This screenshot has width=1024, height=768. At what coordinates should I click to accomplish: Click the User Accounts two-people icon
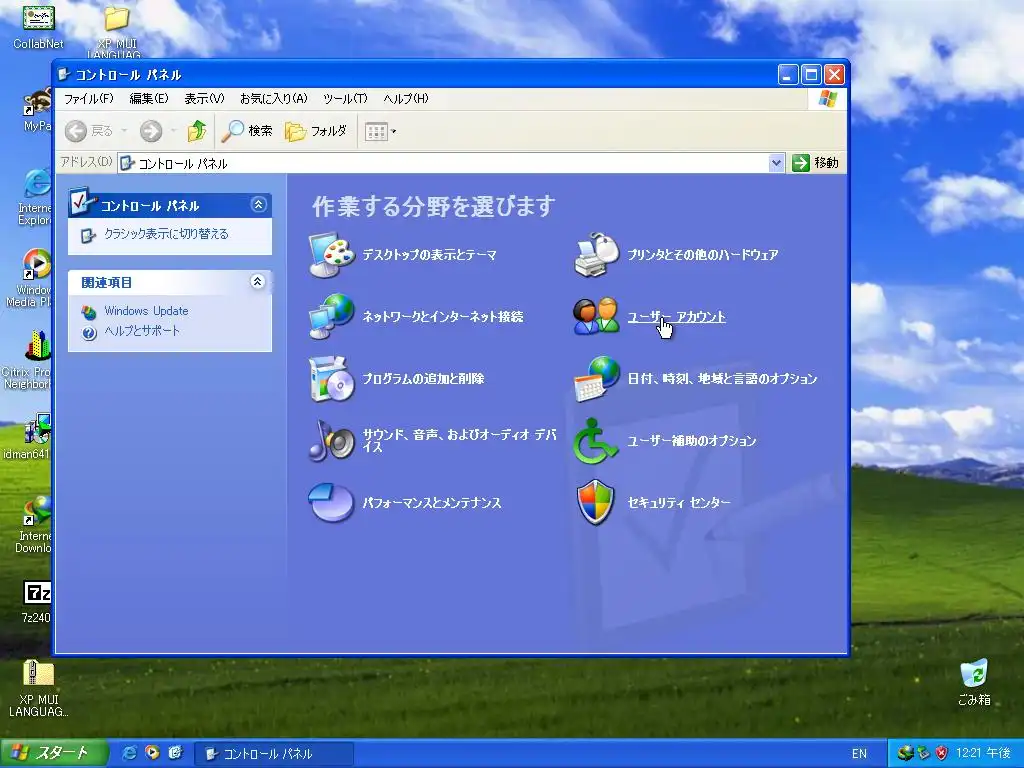click(x=596, y=317)
